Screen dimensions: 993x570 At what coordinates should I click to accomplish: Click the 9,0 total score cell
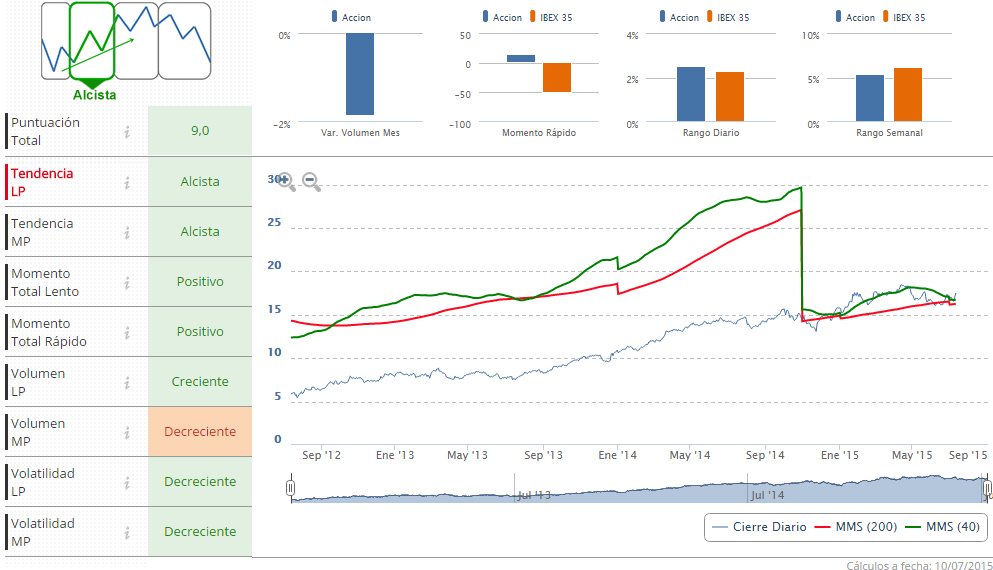tap(200, 131)
